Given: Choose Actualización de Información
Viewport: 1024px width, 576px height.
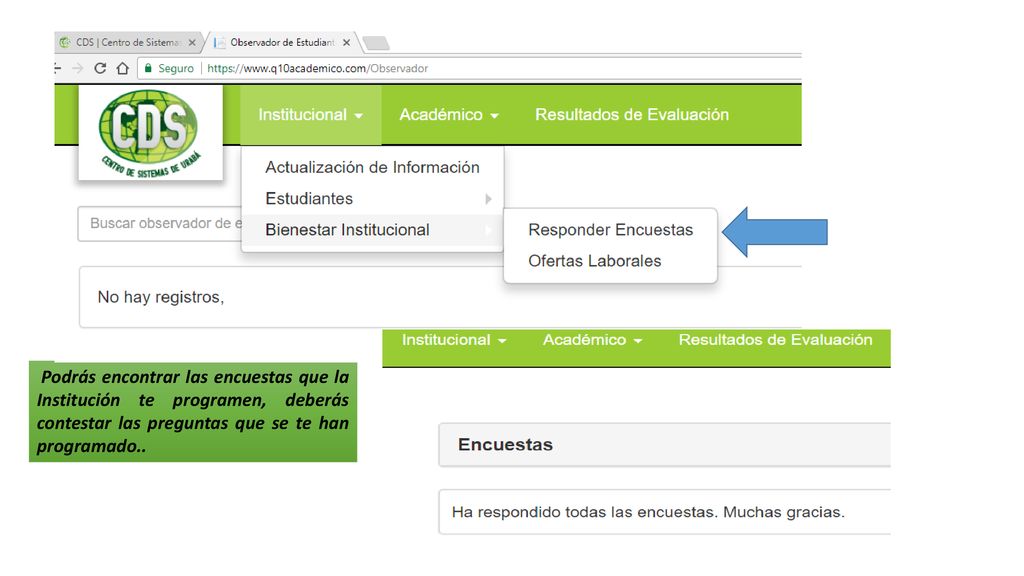Looking at the screenshot, I should [372, 167].
